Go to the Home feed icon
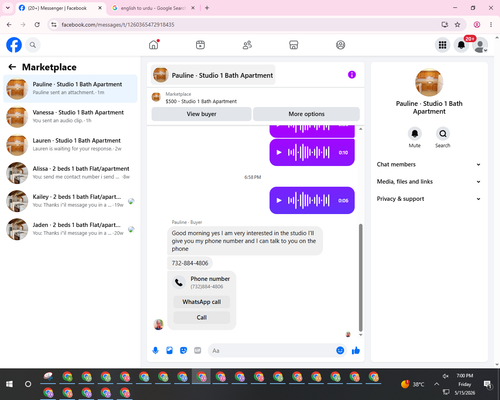 154,45
